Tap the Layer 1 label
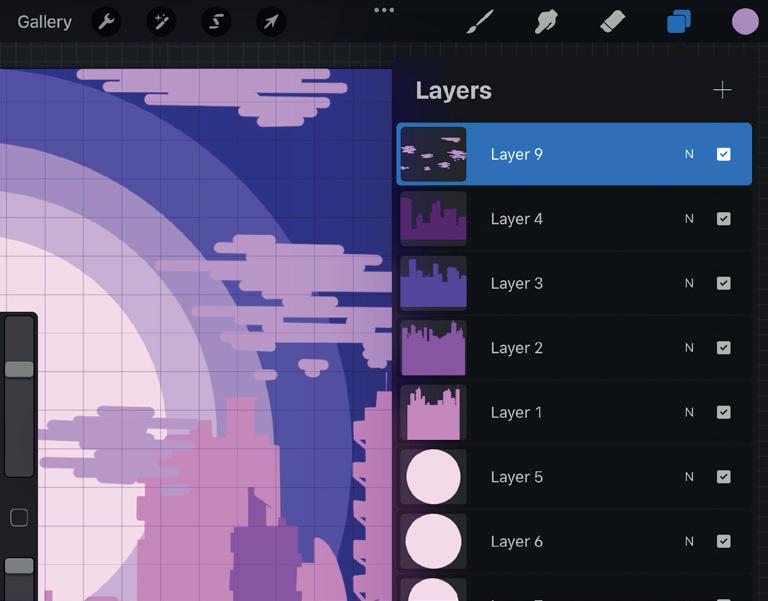768x601 pixels. [517, 412]
